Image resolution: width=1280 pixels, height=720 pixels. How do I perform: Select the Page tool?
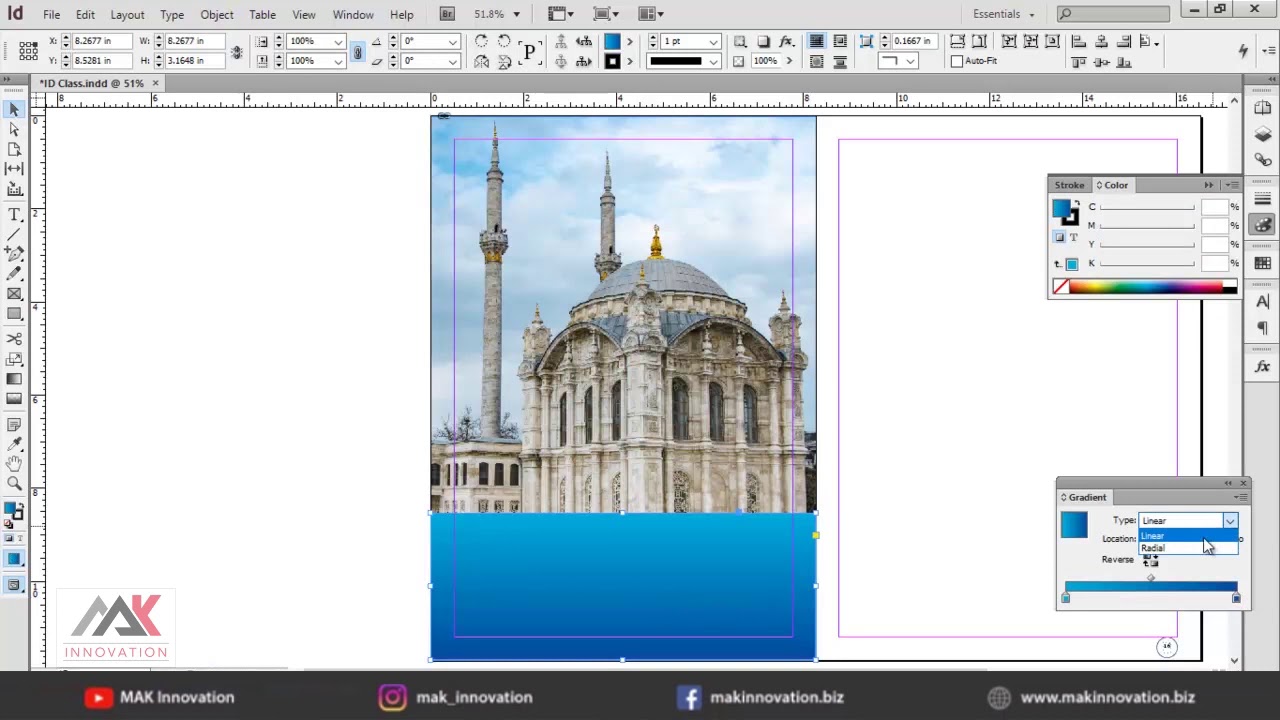pyautogui.click(x=14, y=149)
